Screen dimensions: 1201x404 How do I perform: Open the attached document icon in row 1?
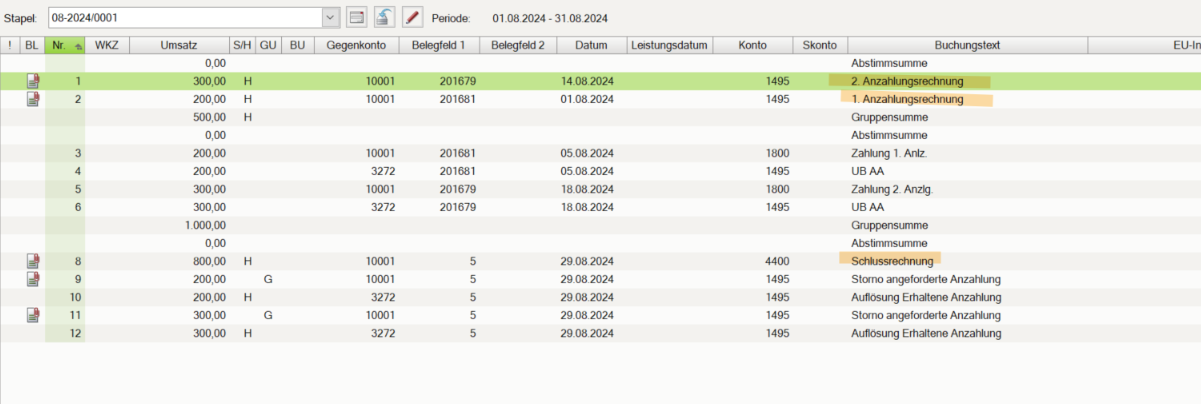click(x=33, y=81)
